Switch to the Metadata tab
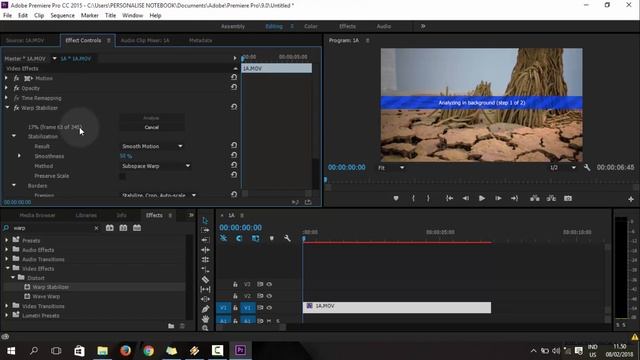Viewport: 640px width, 360px height. click(x=200, y=40)
